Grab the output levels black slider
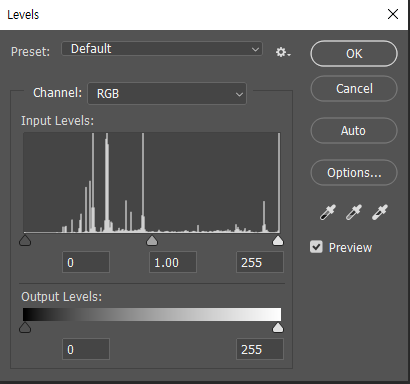 (x=25, y=327)
